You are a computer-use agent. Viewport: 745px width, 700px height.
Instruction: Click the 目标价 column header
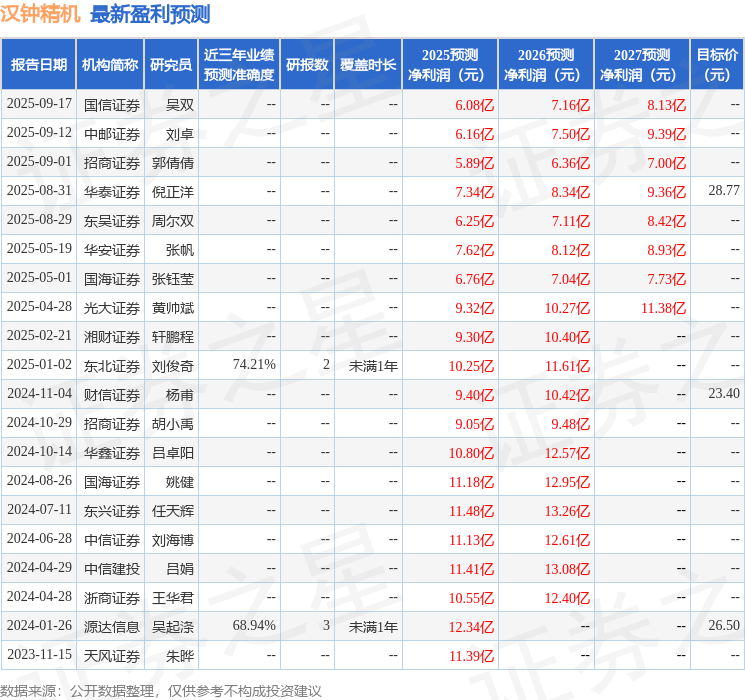point(717,65)
